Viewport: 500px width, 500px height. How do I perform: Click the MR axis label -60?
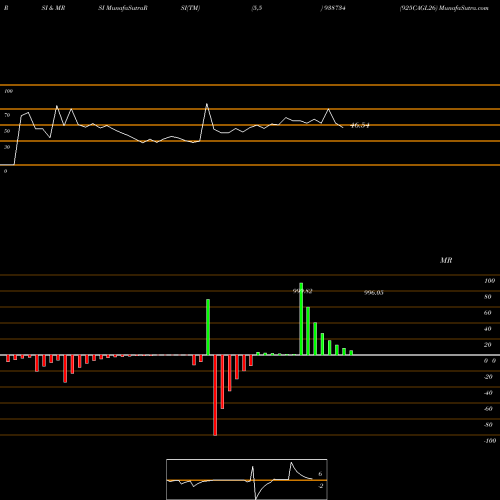tap(488, 409)
